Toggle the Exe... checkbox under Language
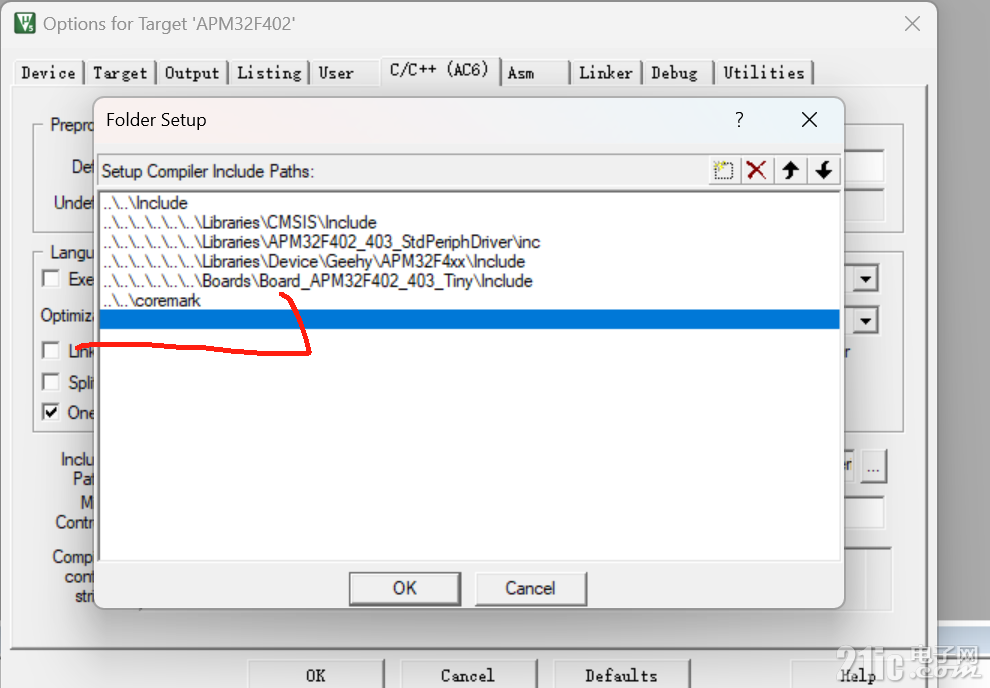The image size is (990, 688). (x=51, y=278)
